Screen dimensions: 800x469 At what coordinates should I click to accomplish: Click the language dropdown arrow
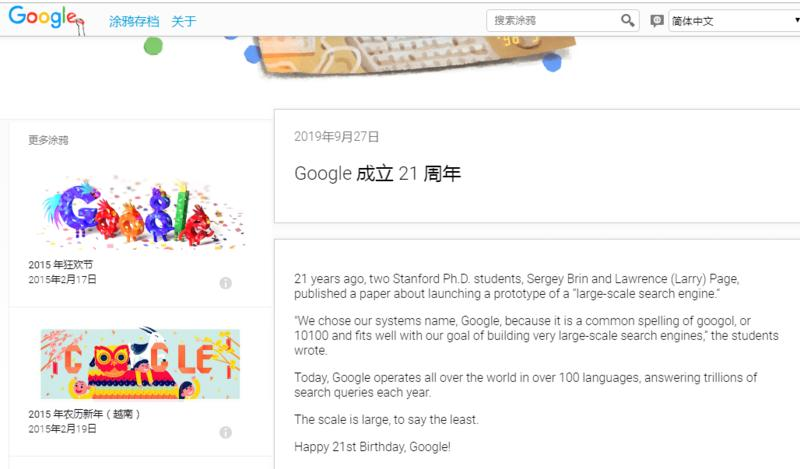pyautogui.click(x=796, y=20)
